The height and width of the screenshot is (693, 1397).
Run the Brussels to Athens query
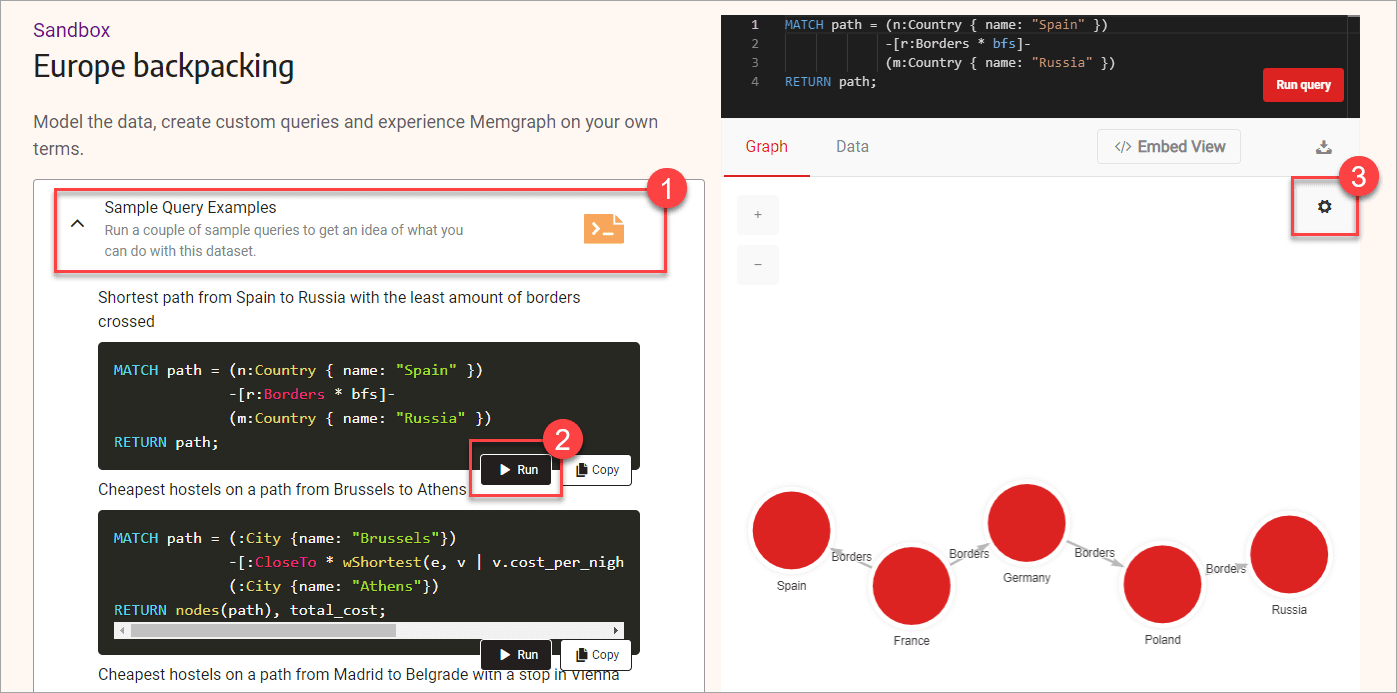(x=516, y=655)
